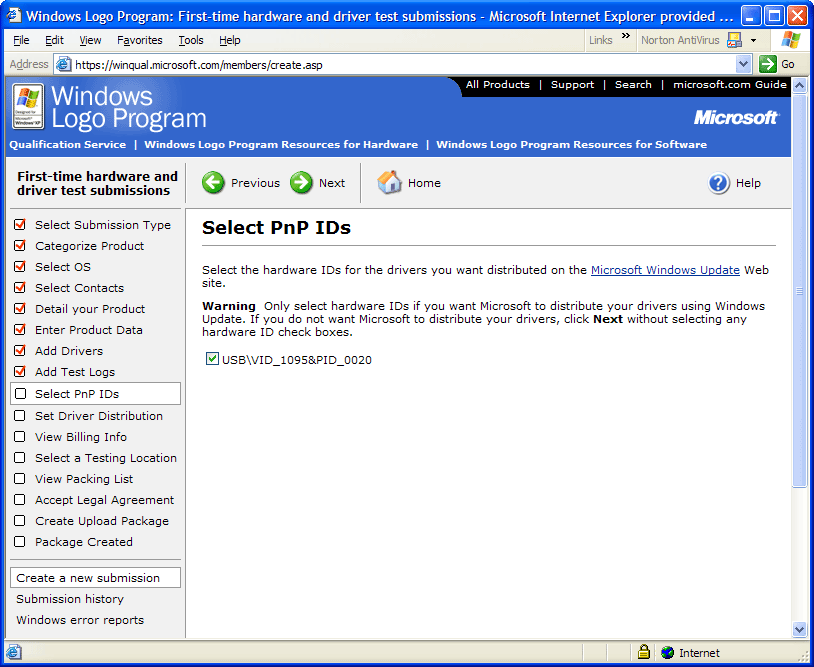Click the Add Drivers step

pyautogui.click(x=69, y=351)
